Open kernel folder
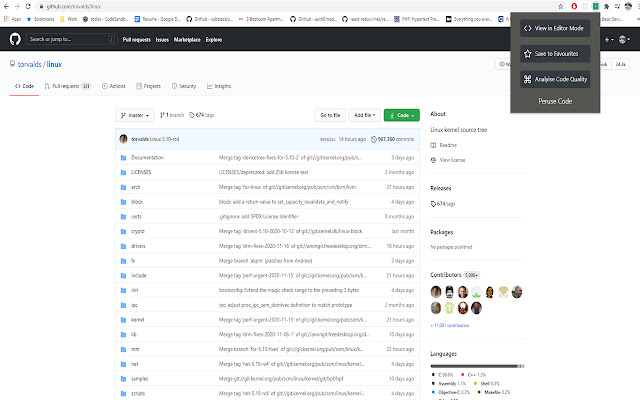 pos(138,320)
